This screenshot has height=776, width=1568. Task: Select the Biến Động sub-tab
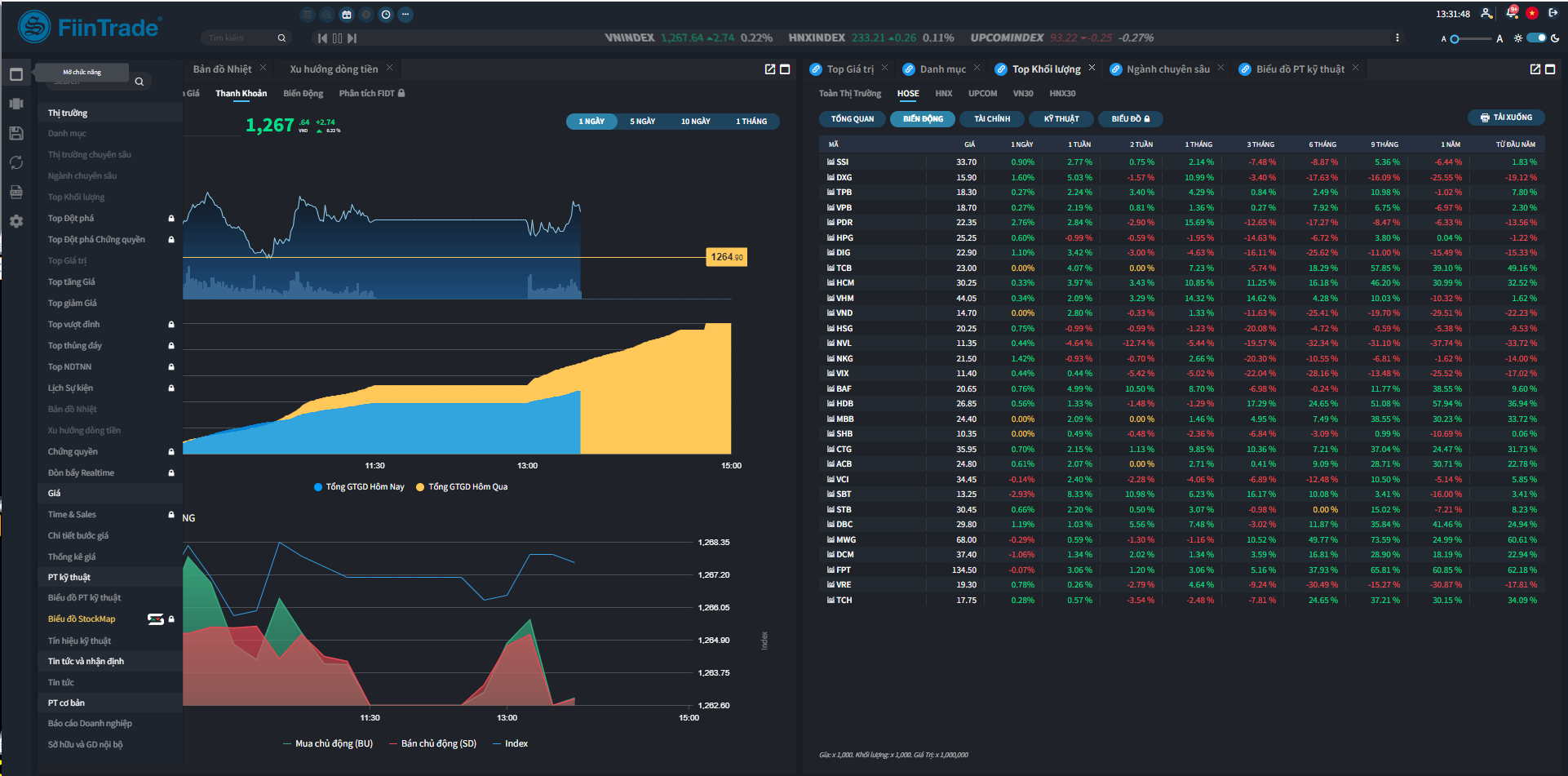[303, 93]
